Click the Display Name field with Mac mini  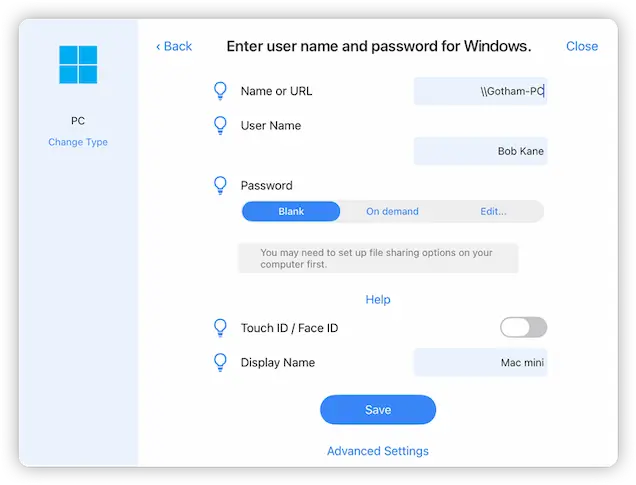(480, 362)
